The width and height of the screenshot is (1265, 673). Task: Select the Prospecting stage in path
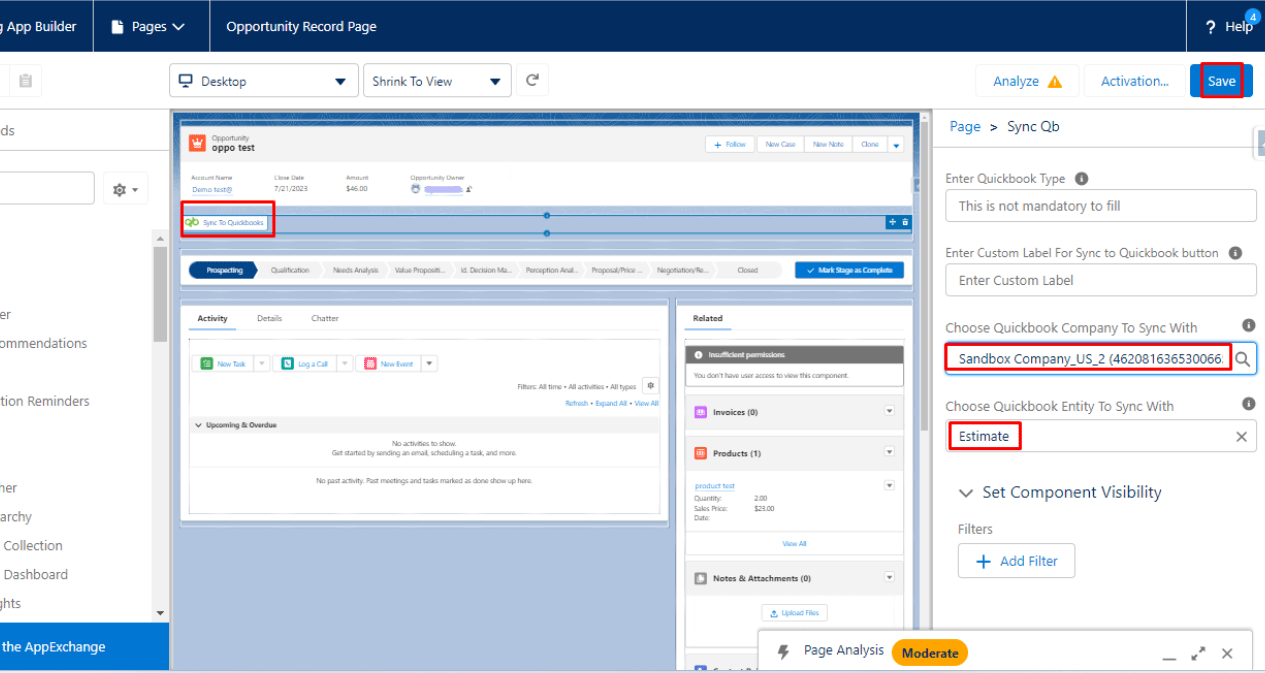223,270
